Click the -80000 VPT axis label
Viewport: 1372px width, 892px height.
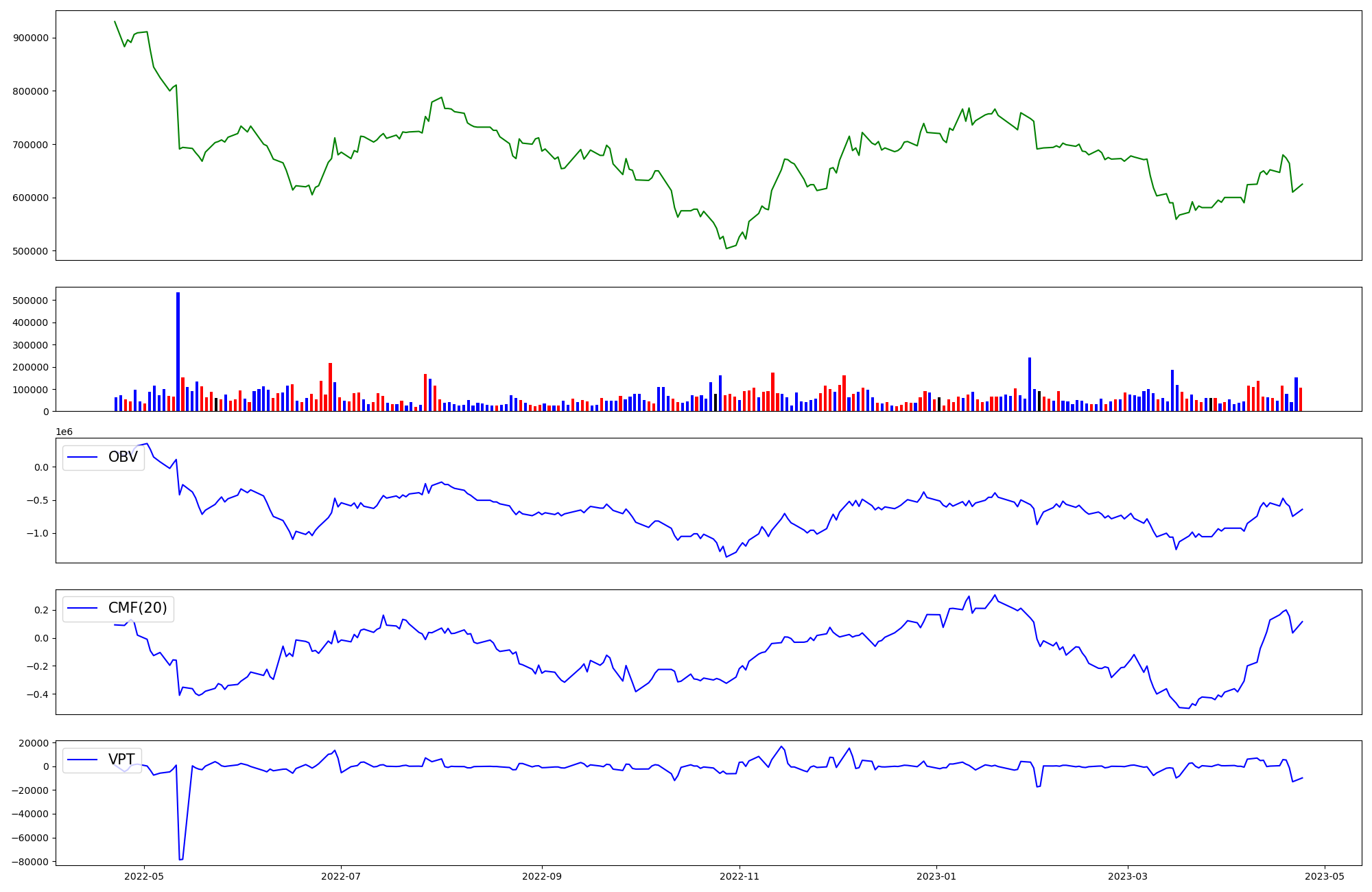click(x=29, y=862)
